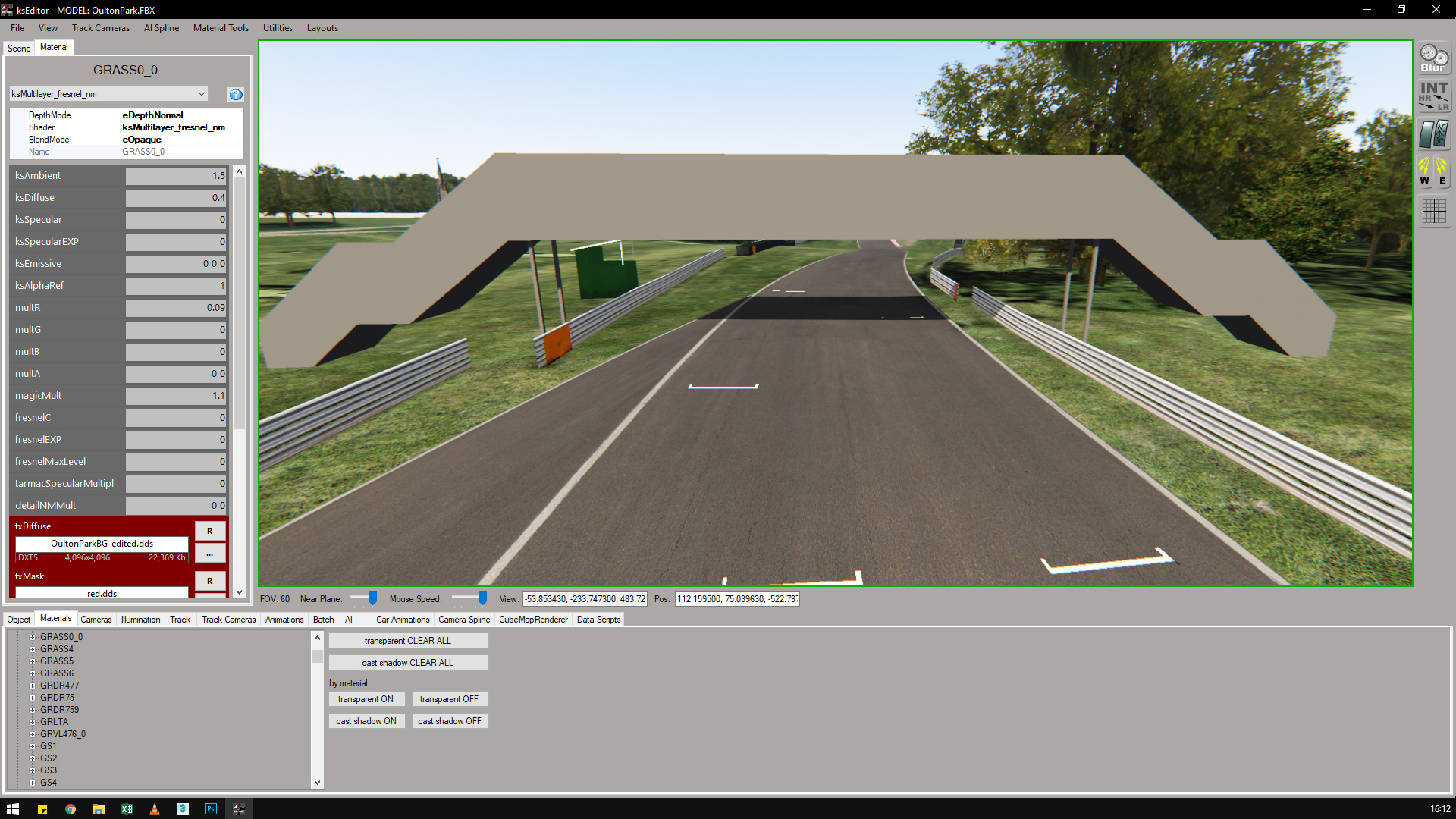Select the GS3 material row

pyautogui.click(x=49, y=770)
